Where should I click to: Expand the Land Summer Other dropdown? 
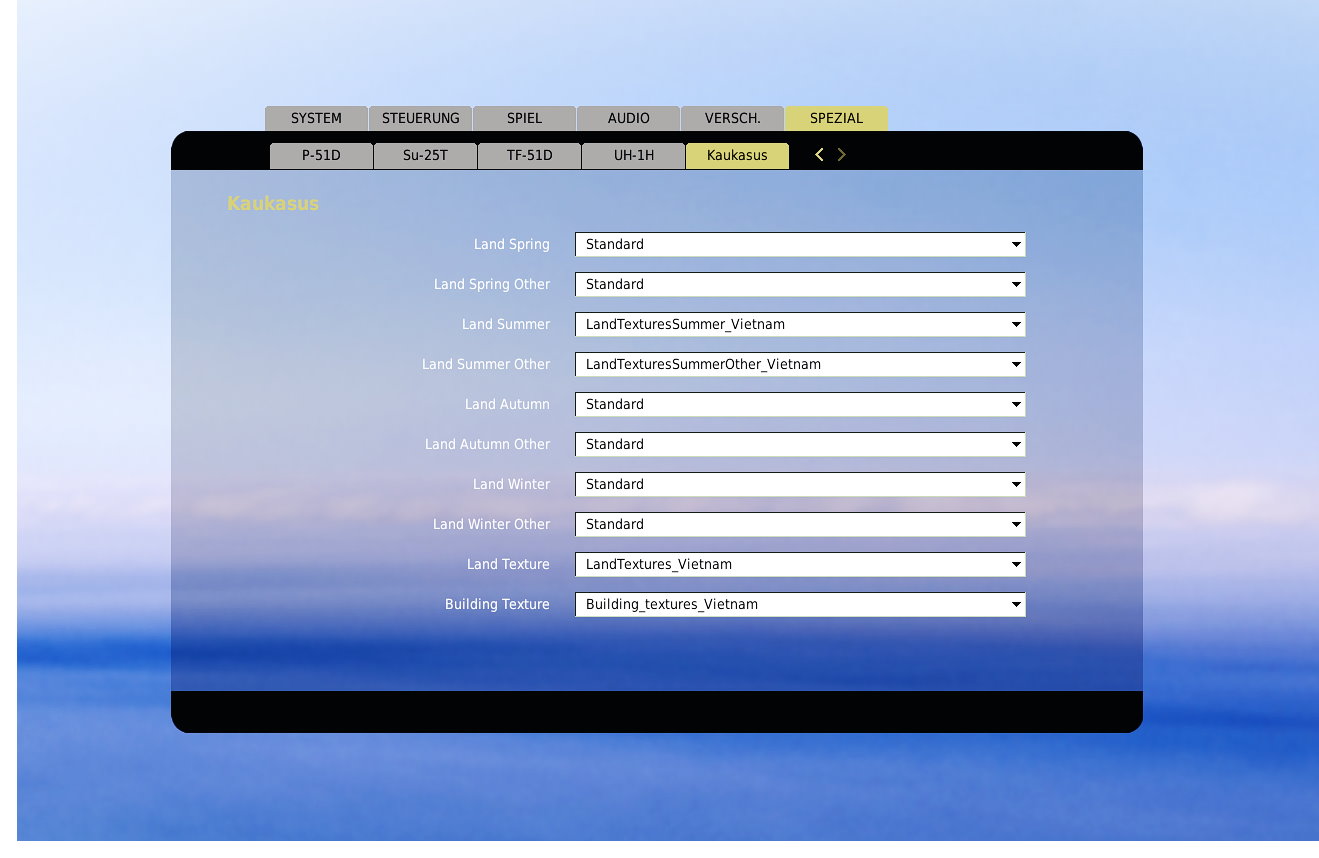(x=800, y=364)
